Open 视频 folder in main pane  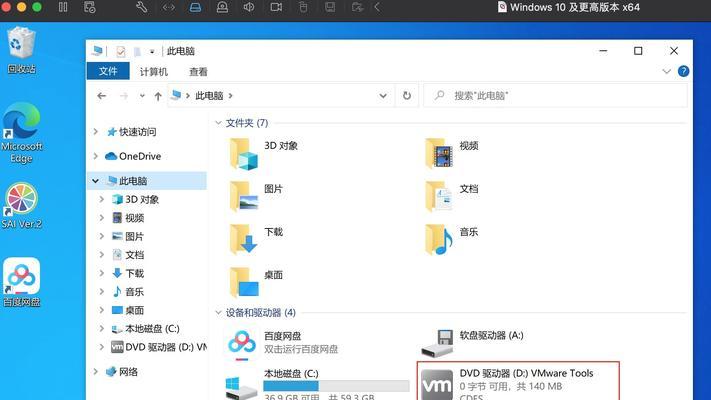(452, 153)
